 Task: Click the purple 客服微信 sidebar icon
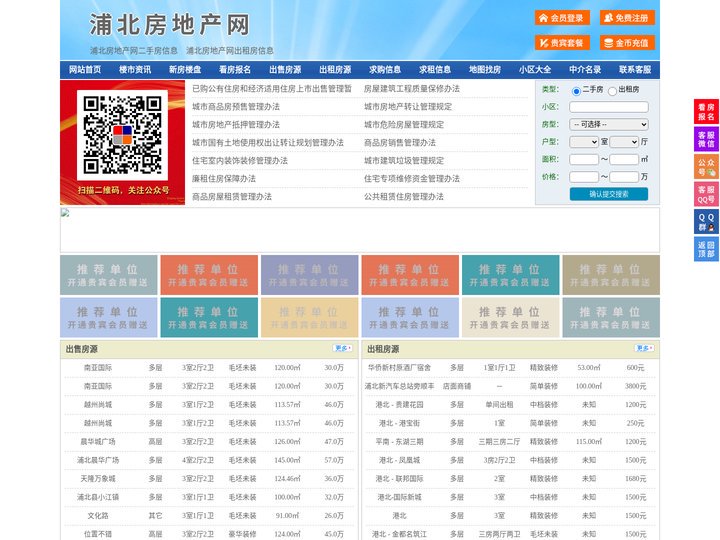pyautogui.click(x=706, y=139)
